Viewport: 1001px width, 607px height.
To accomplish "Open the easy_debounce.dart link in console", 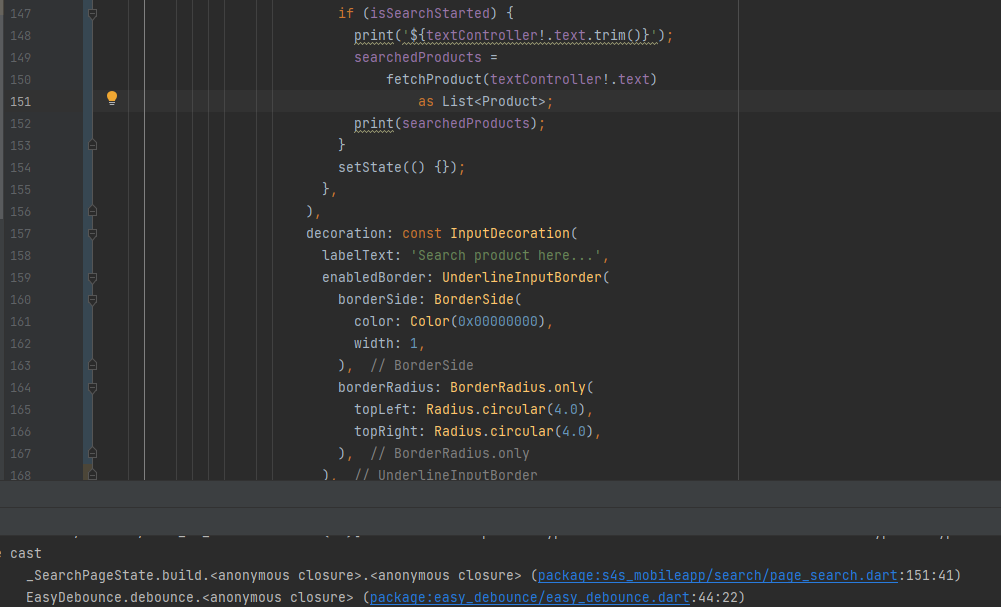I will (529, 597).
